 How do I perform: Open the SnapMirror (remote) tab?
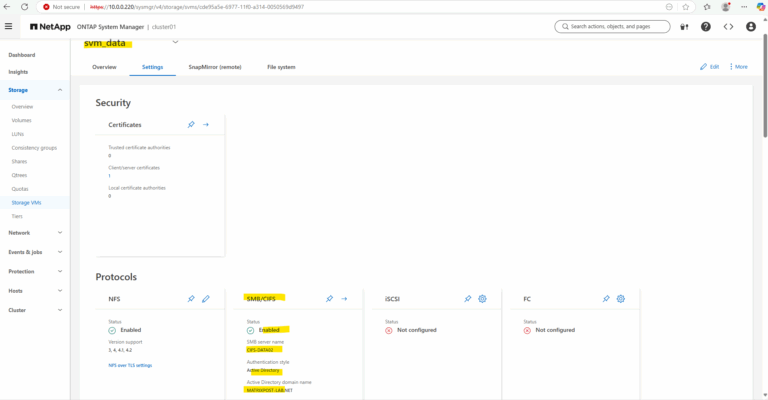215,67
